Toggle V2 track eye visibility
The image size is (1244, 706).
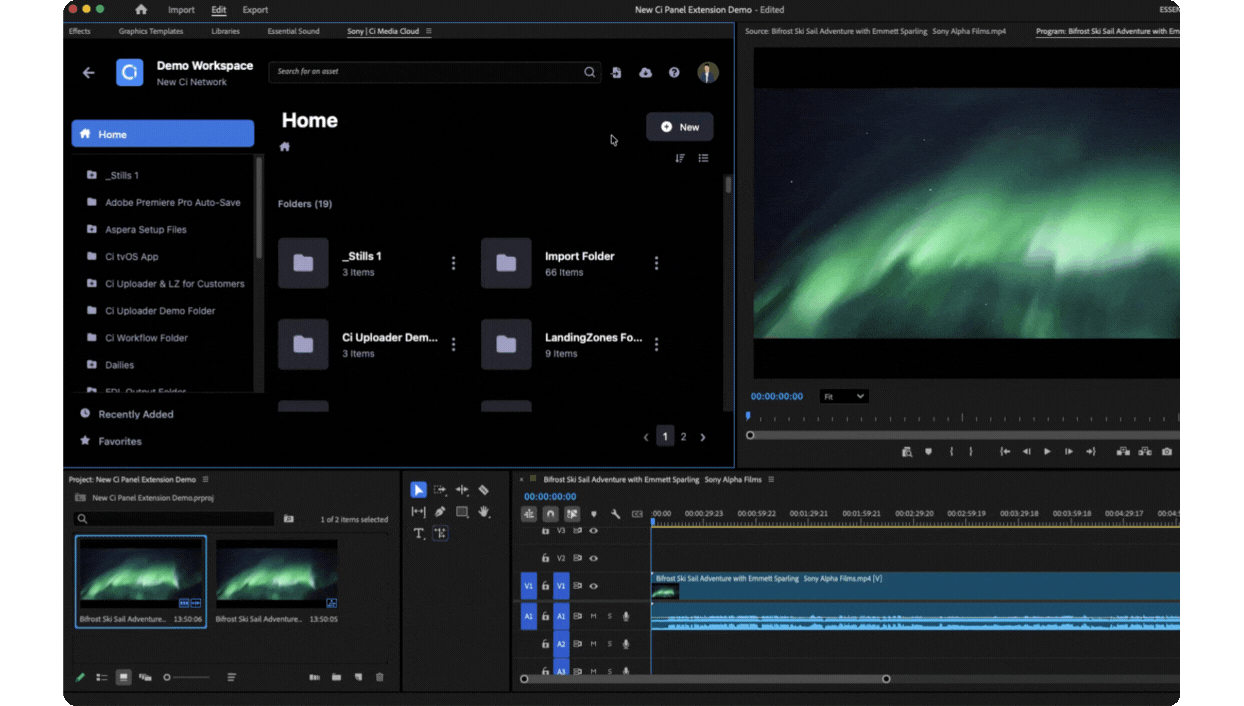(593, 558)
